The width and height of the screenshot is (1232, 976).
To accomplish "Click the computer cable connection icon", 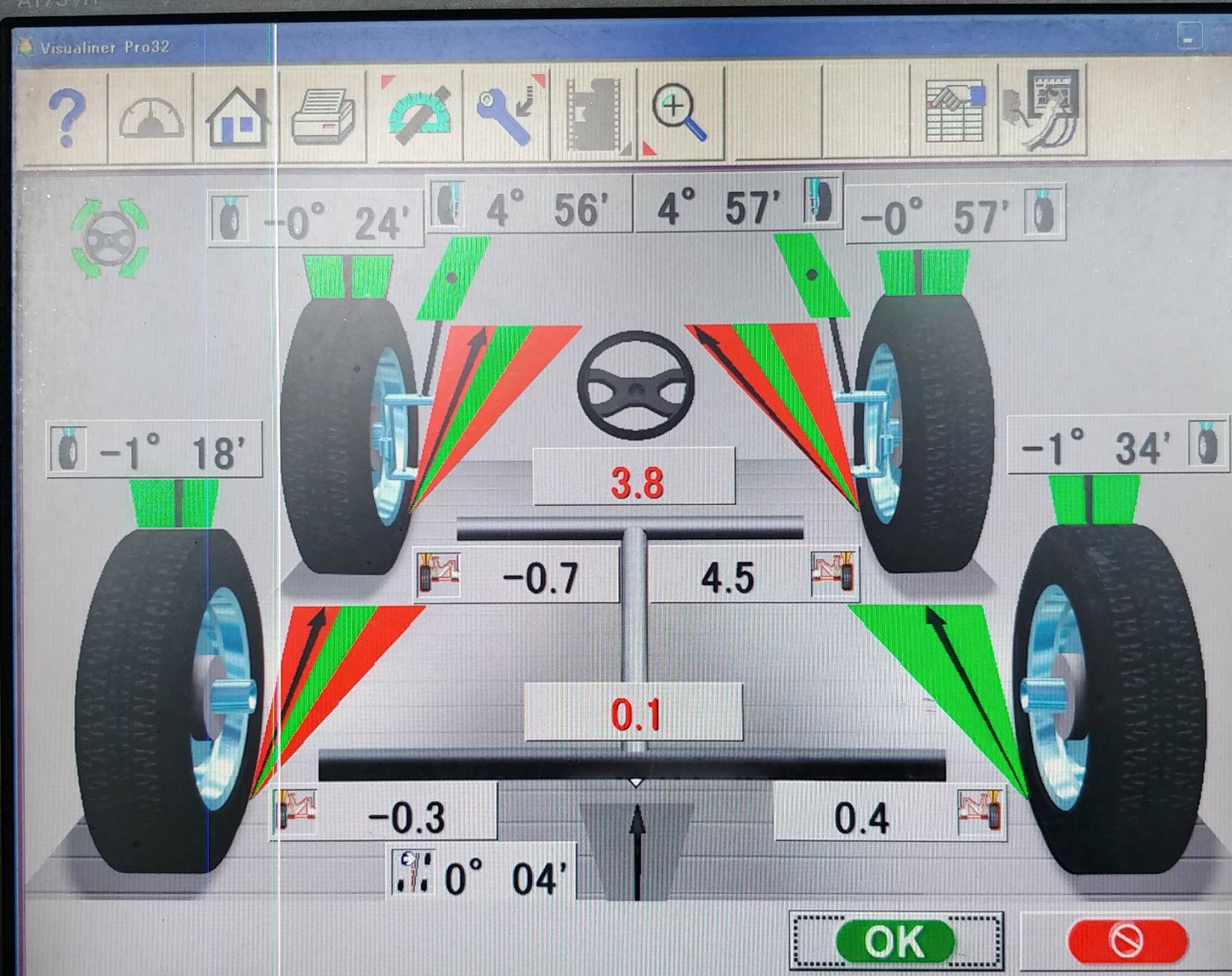I will (1042, 110).
